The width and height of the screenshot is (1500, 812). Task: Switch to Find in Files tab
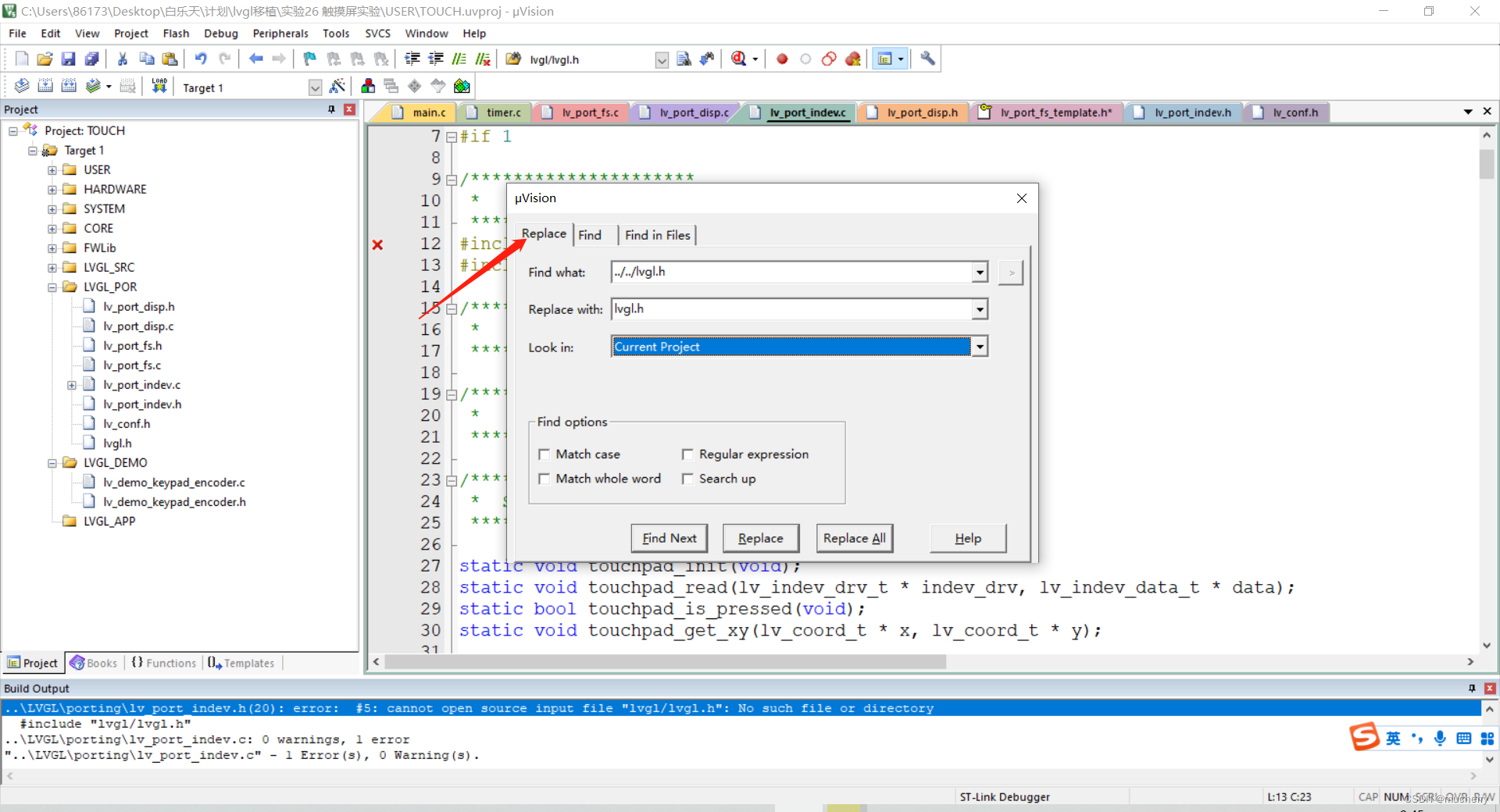658,235
